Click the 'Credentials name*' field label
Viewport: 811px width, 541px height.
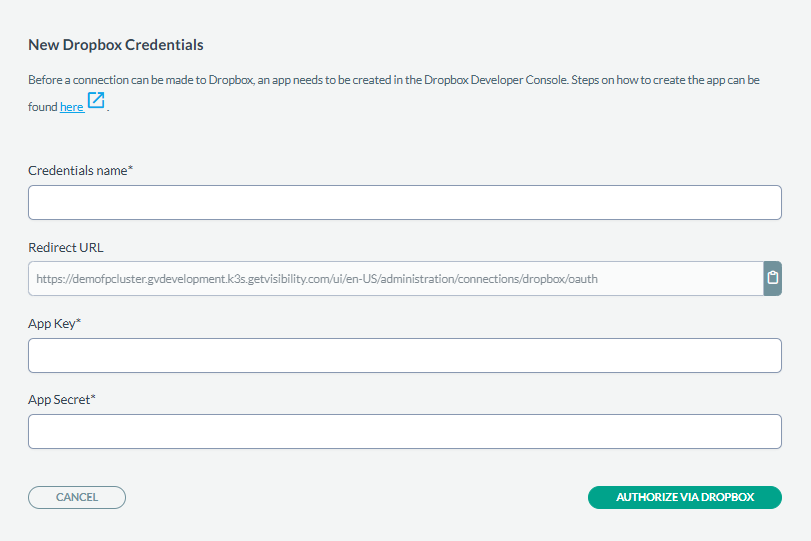(81, 171)
